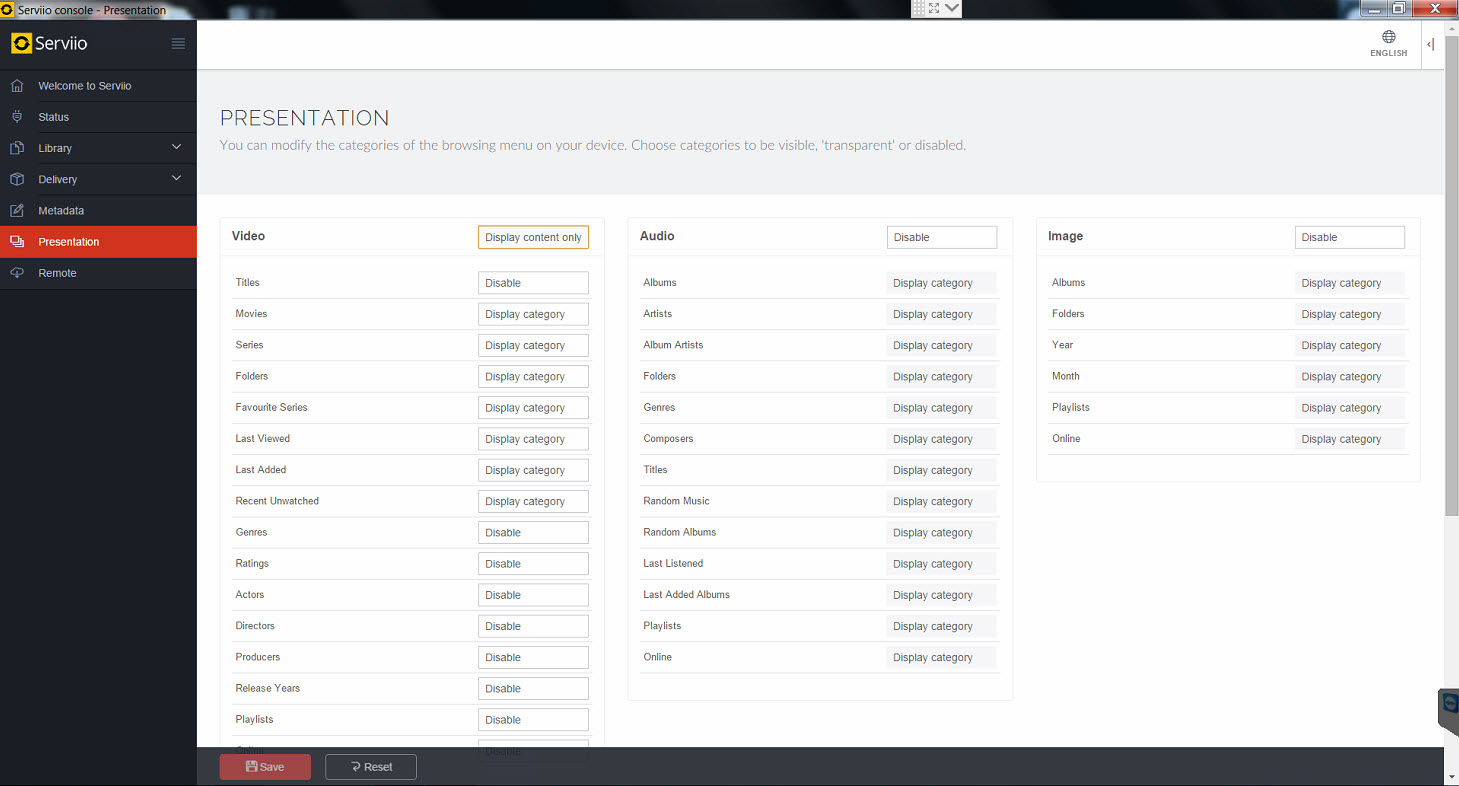Collapse the right side panel arrow
This screenshot has width=1459, height=786.
pos(1430,44)
